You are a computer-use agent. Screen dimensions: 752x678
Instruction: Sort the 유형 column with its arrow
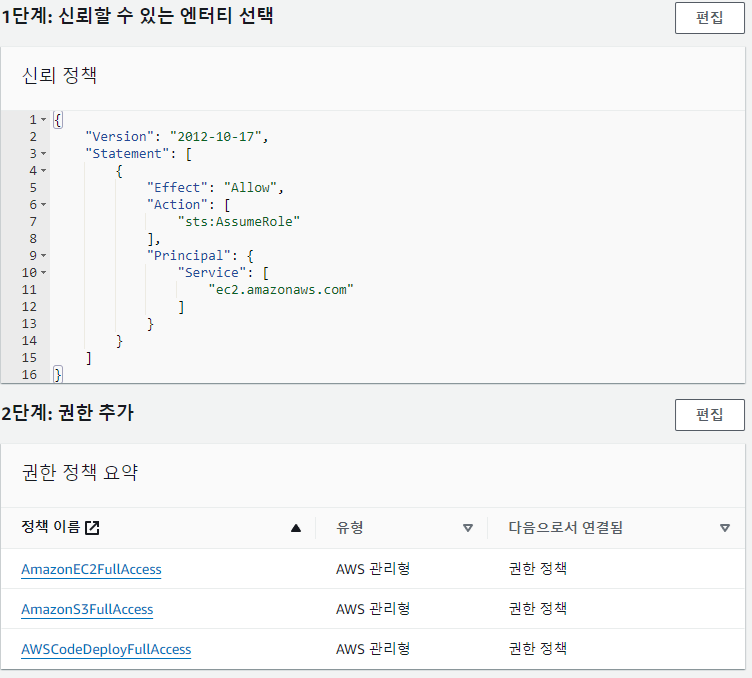(468, 528)
